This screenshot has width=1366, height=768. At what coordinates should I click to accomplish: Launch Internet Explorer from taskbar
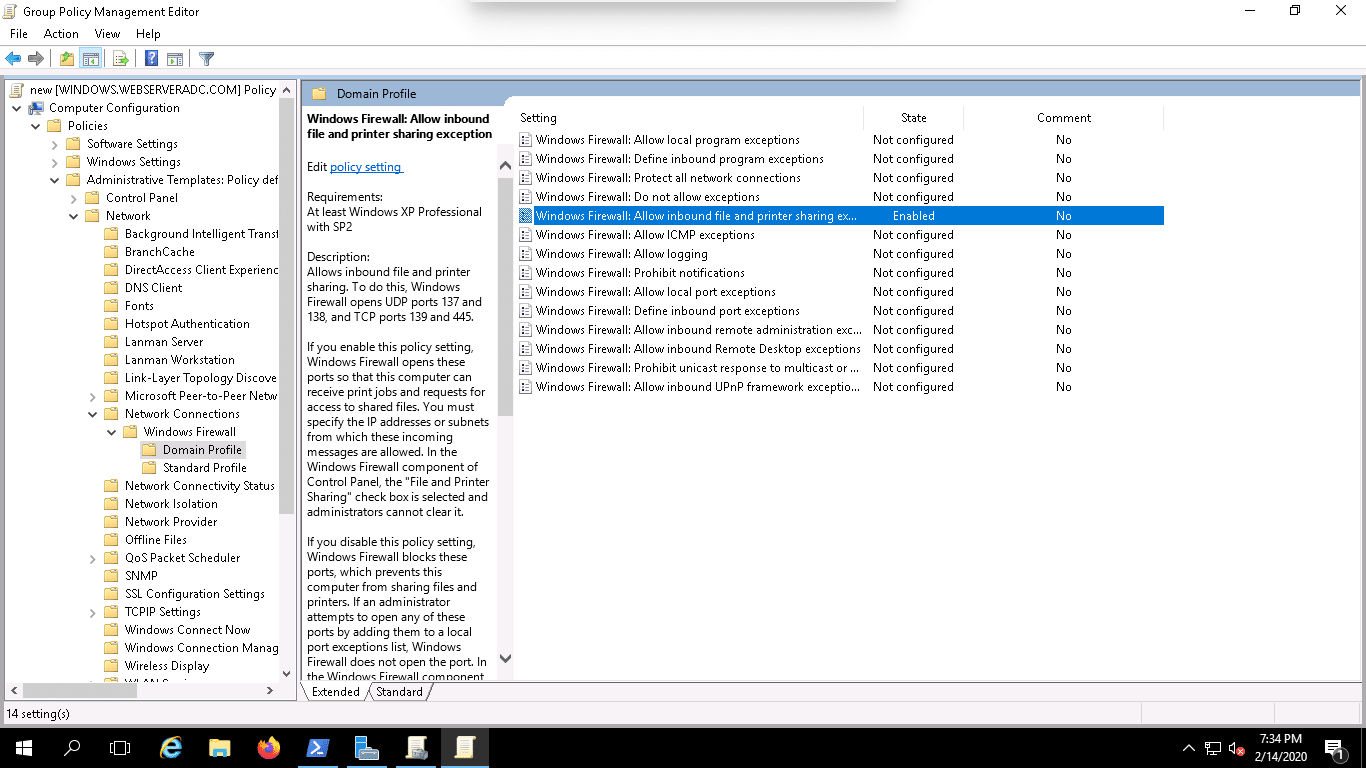(x=172, y=747)
